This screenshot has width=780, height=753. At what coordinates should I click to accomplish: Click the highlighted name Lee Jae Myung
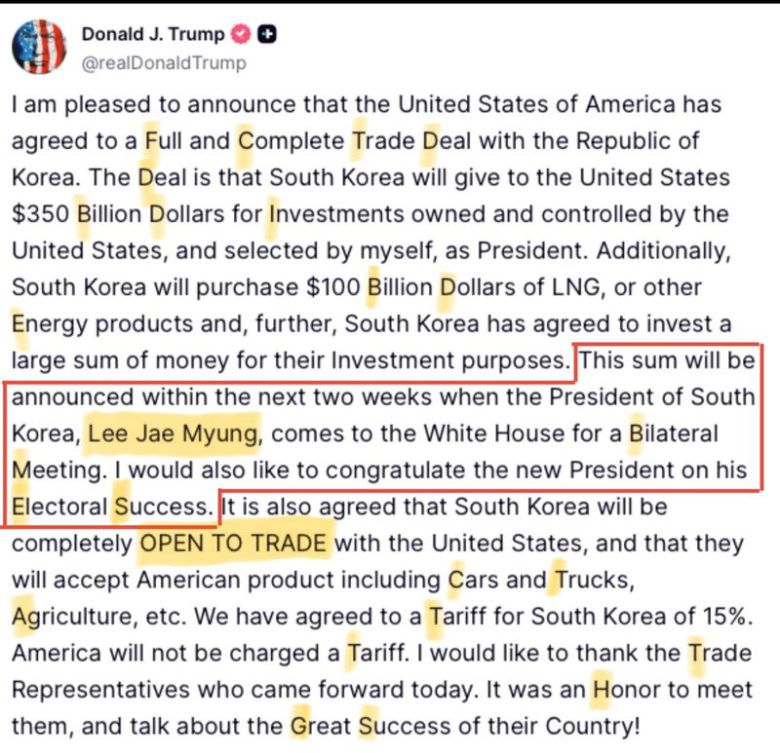(174, 433)
